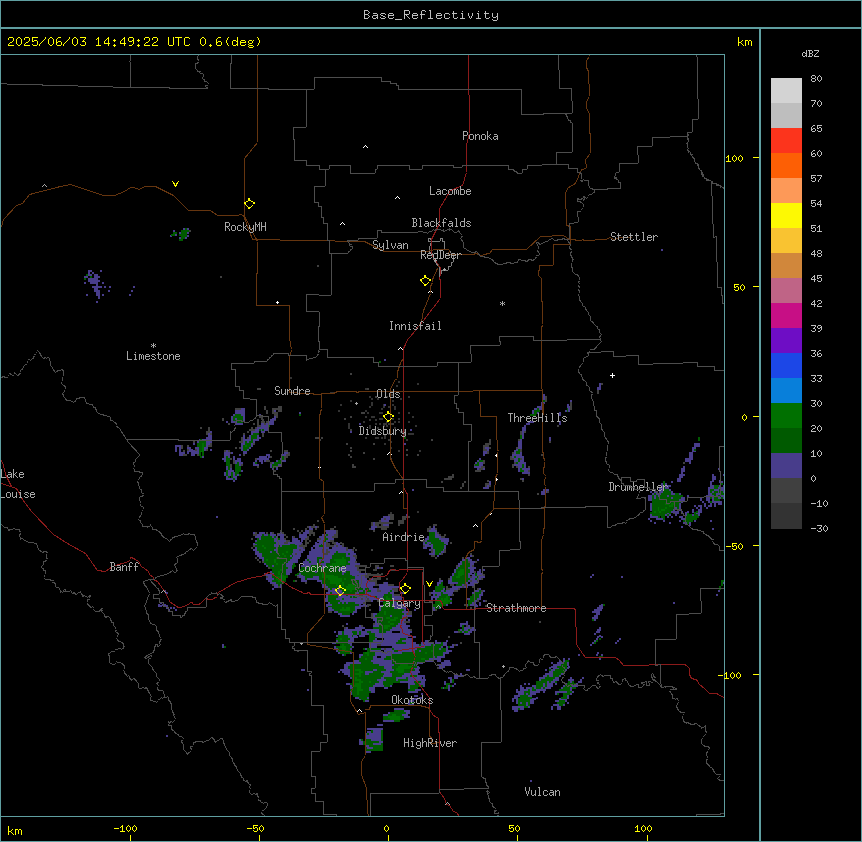Click the Lake Louise label
This screenshot has width=862, height=842.
coord(18,484)
